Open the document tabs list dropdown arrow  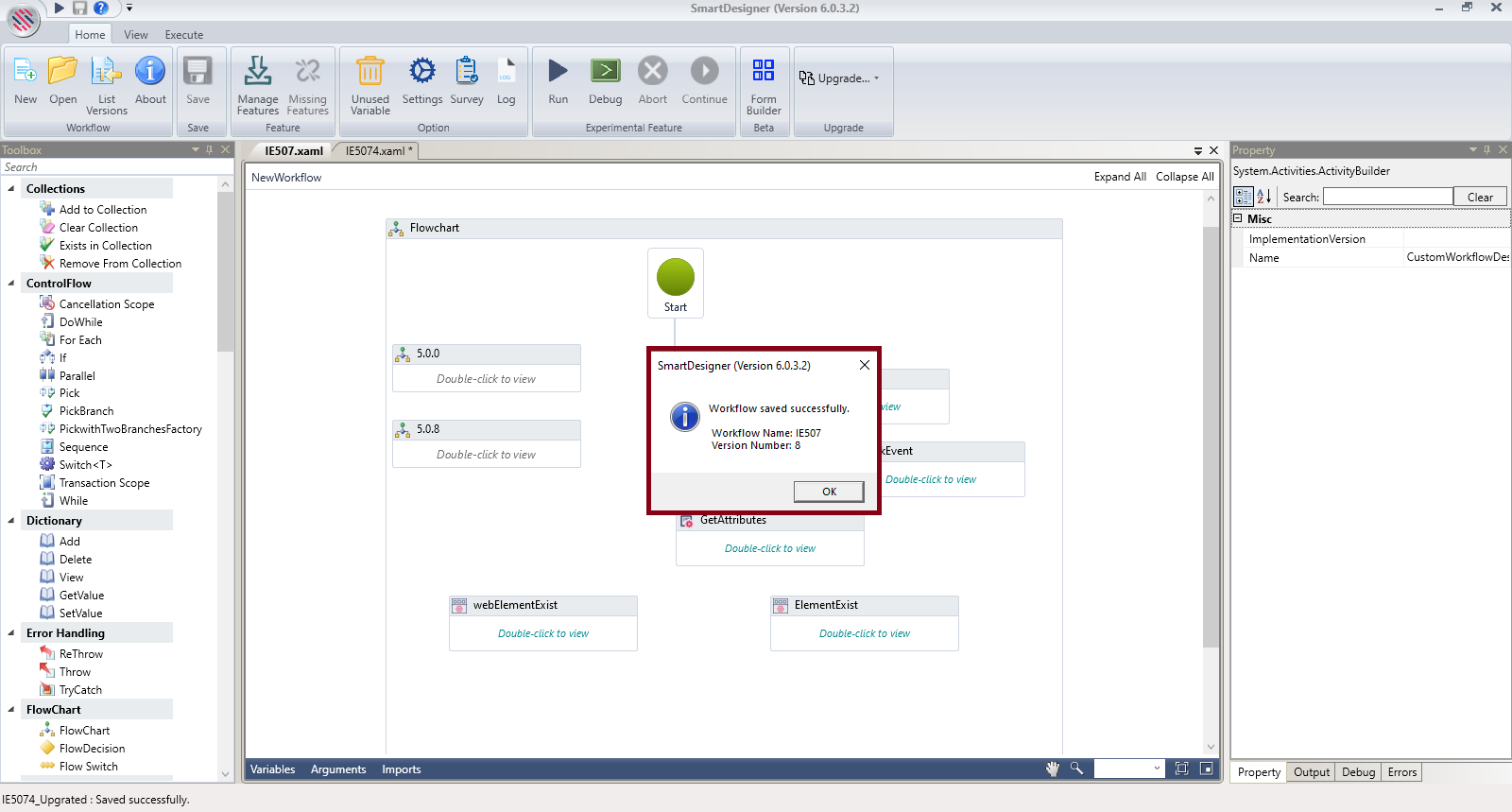pyautogui.click(x=1198, y=150)
